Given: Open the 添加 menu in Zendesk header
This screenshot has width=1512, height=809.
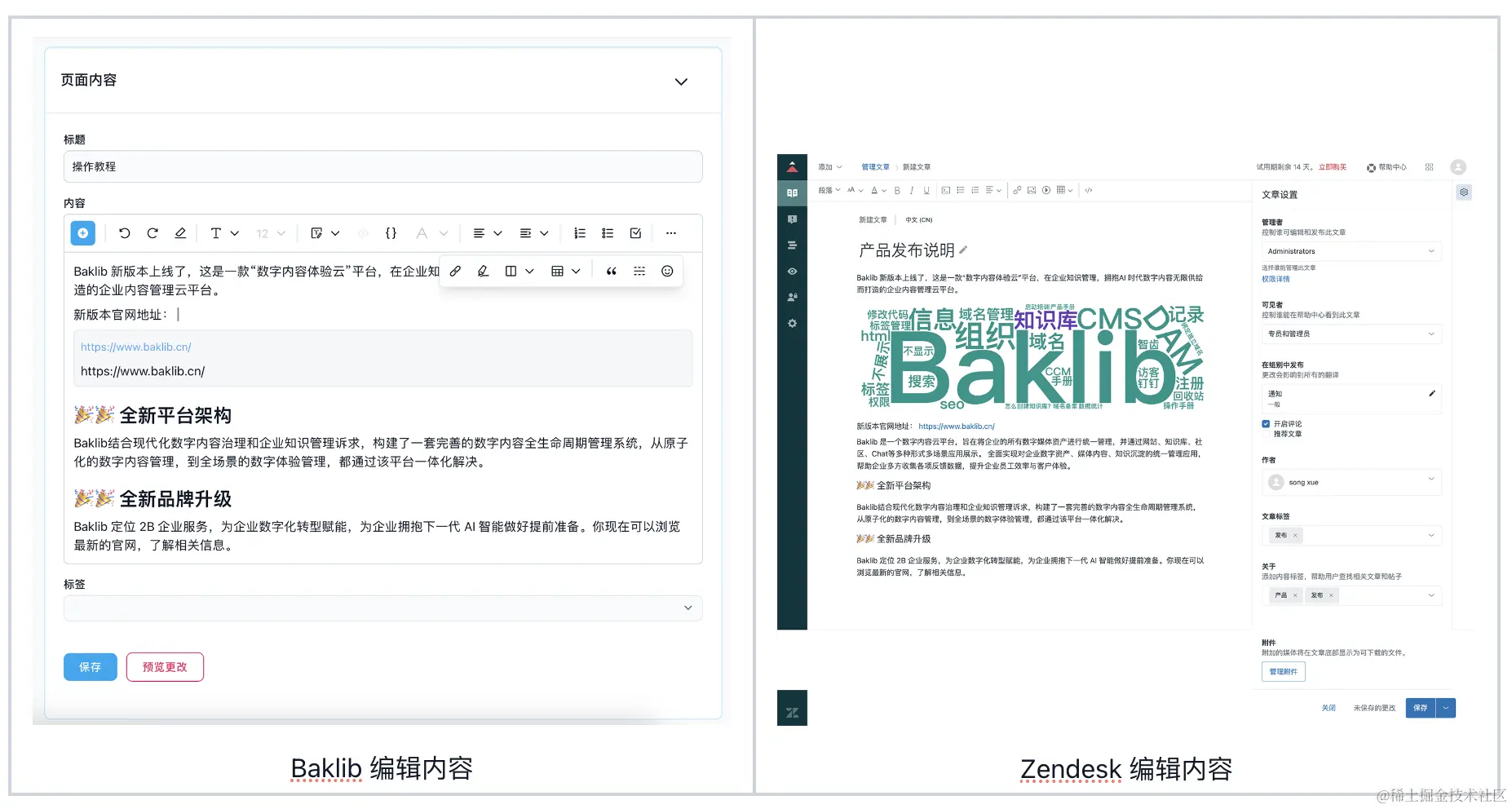Looking at the screenshot, I should (x=830, y=167).
